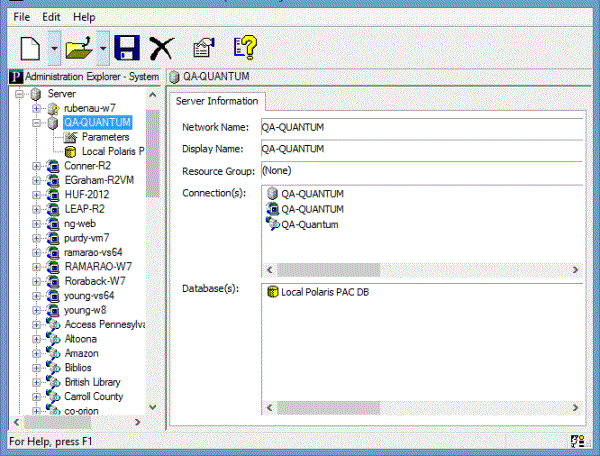
Task: Select Local Polaris PAC DB database icon
Action: click(x=272, y=292)
